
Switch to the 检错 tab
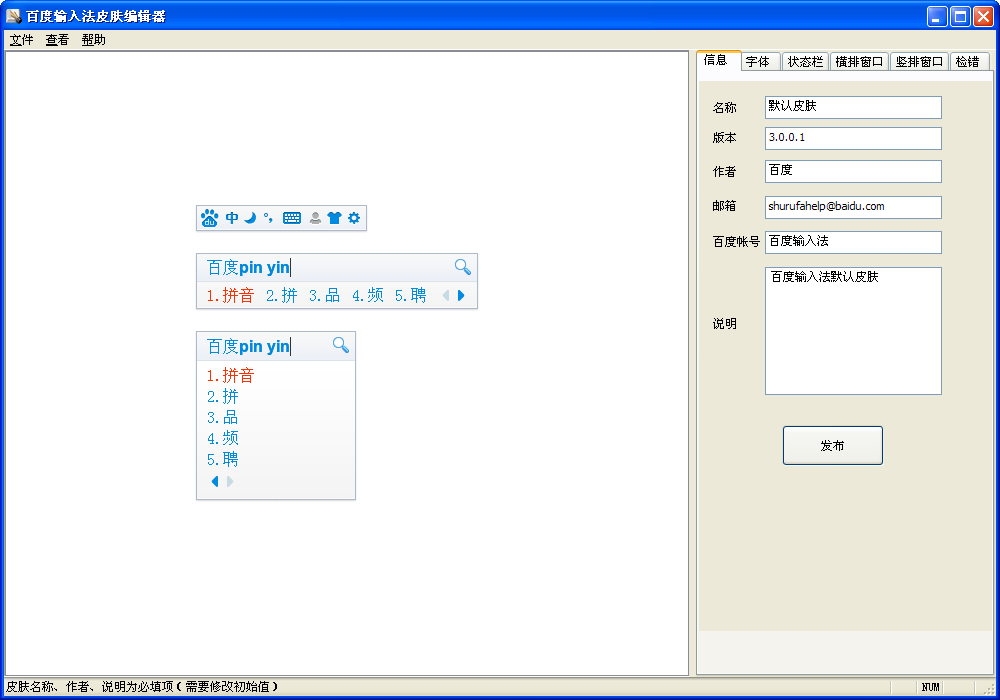click(969, 62)
